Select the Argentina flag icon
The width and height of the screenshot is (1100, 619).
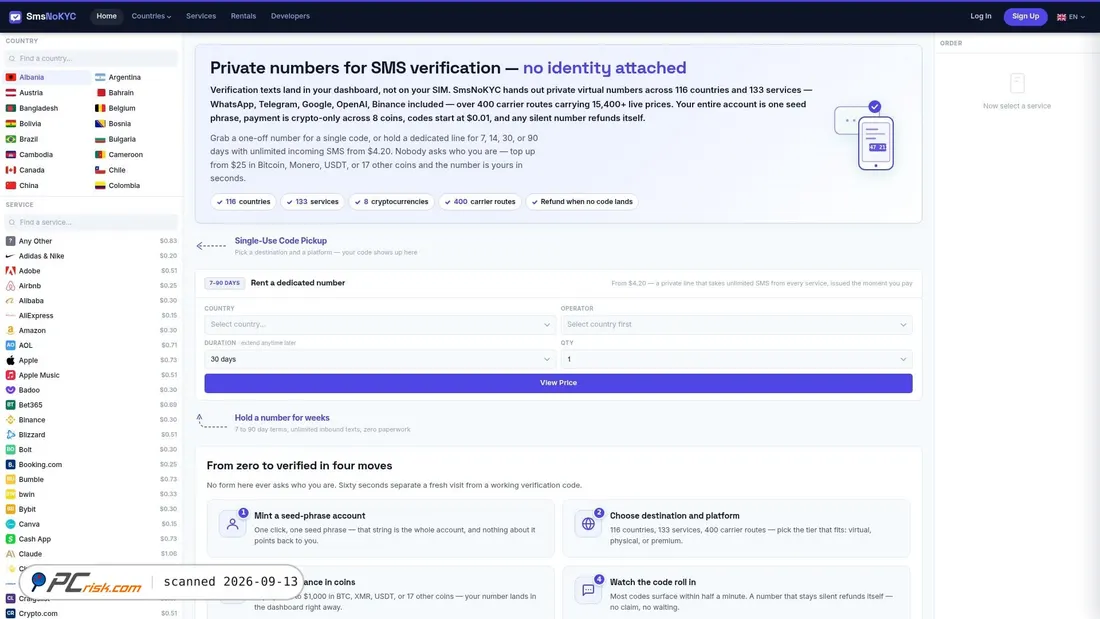100,77
